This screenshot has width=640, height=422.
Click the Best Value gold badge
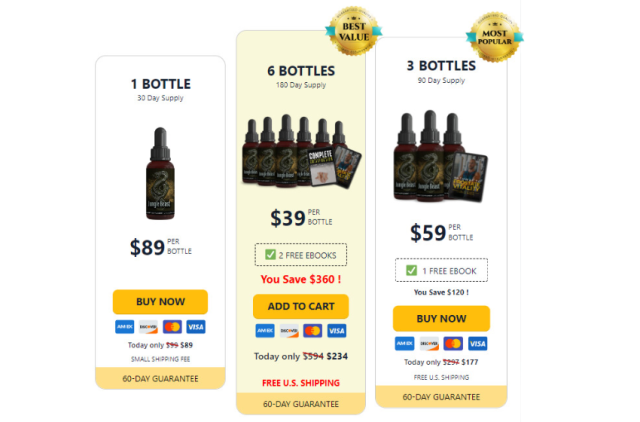pyautogui.click(x=354, y=31)
